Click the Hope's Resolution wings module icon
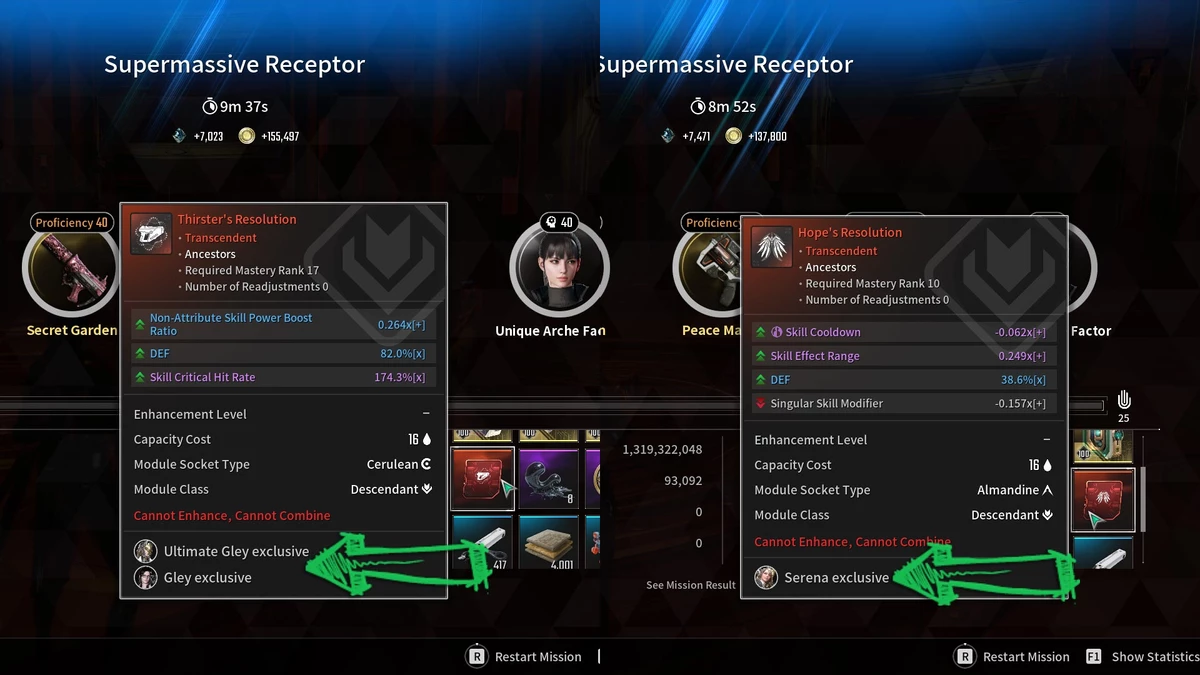This screenshot has width=1200, height=675. tap(772, 247)
